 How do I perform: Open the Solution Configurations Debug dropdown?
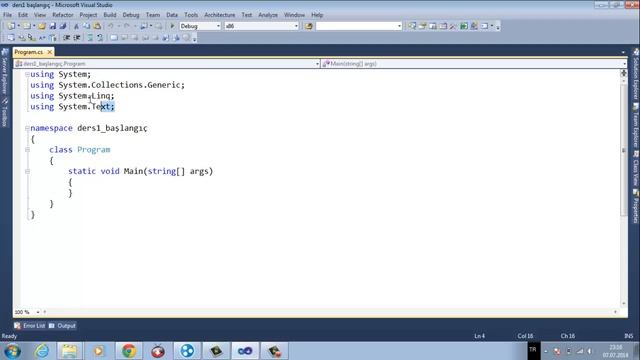(x=200, y=26)
